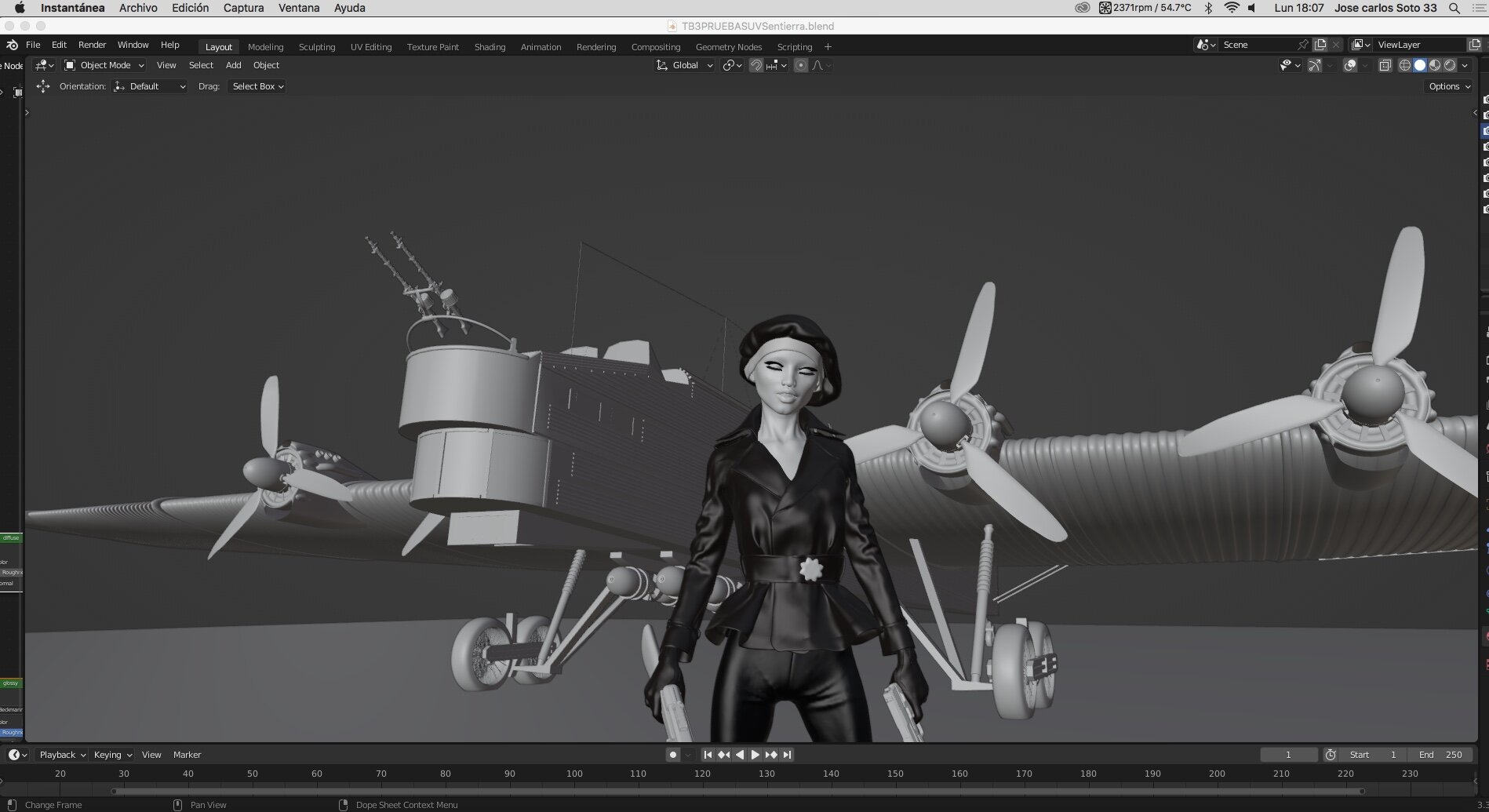Open the Orientation Default dropdown
The width and height of the screenshot is (1489, 812).
pos(150,86)
